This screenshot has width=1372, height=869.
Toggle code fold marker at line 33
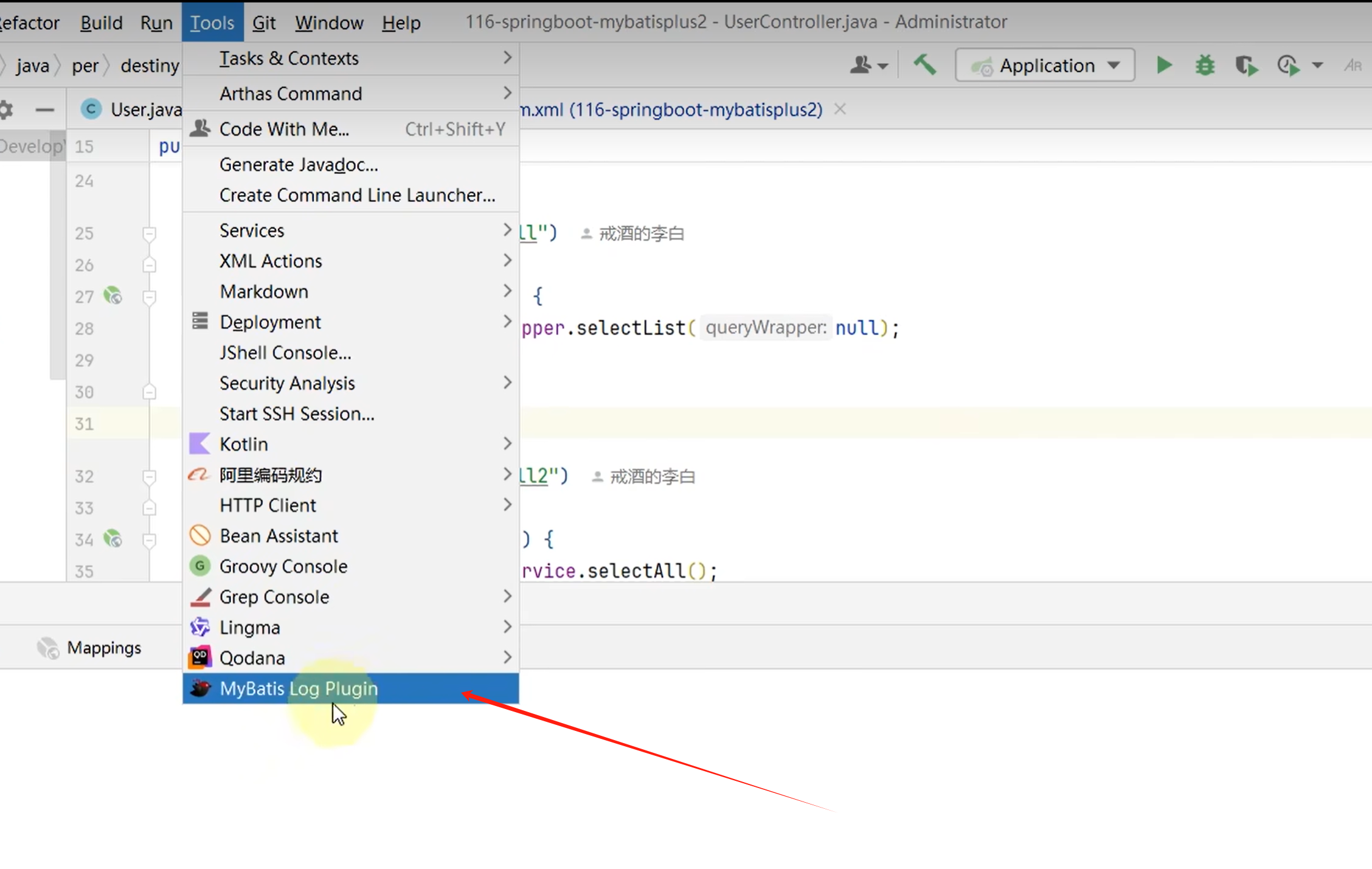149,508
